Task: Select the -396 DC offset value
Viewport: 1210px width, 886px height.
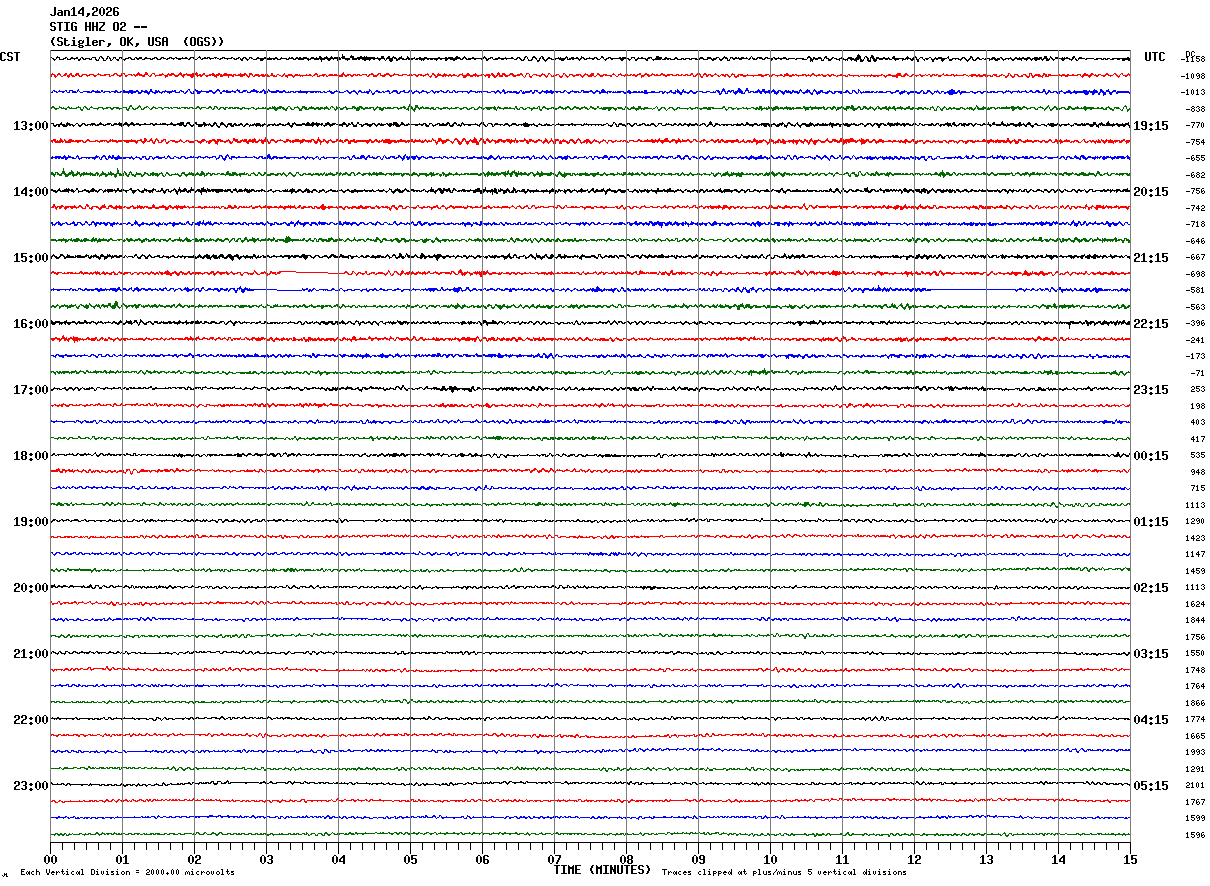Action: [1195, 323]
